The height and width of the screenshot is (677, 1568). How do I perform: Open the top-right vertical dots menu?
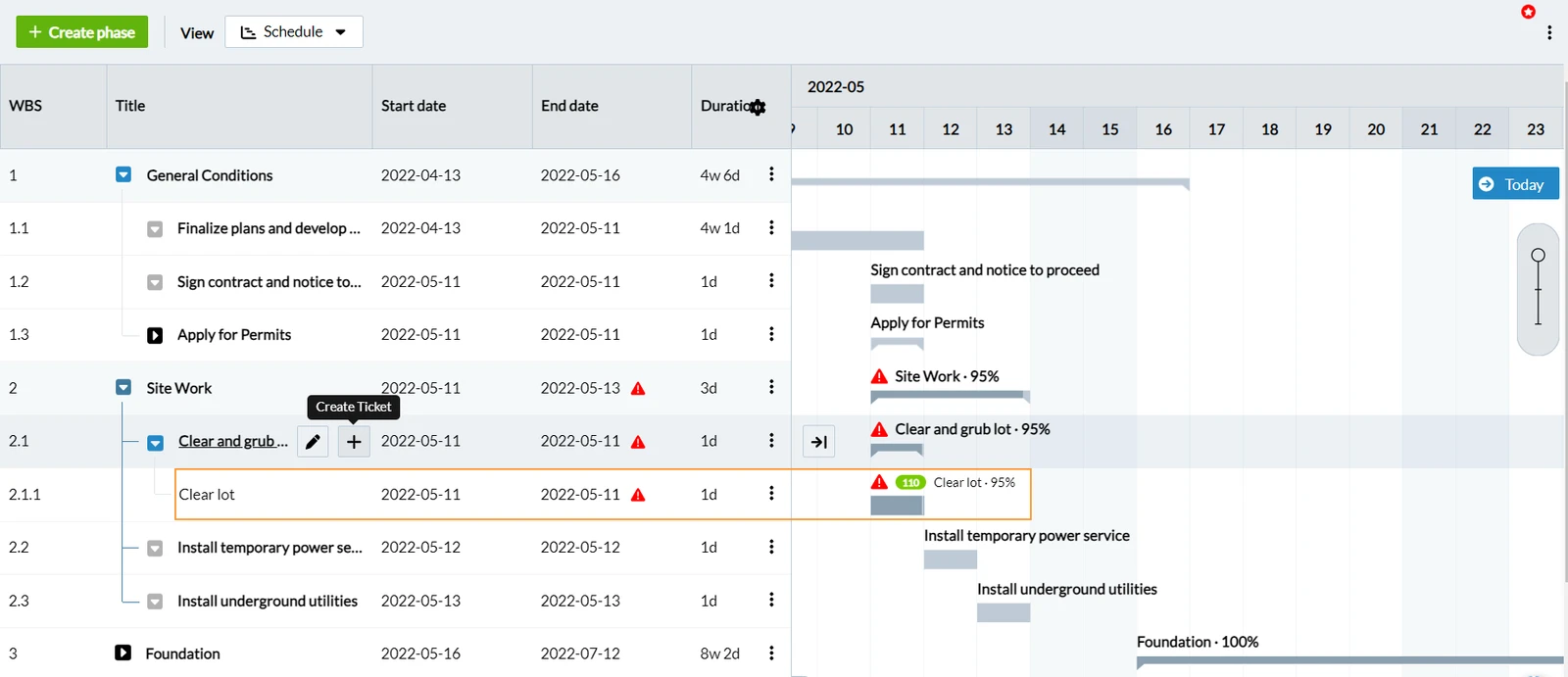[x=1549, y=32]
